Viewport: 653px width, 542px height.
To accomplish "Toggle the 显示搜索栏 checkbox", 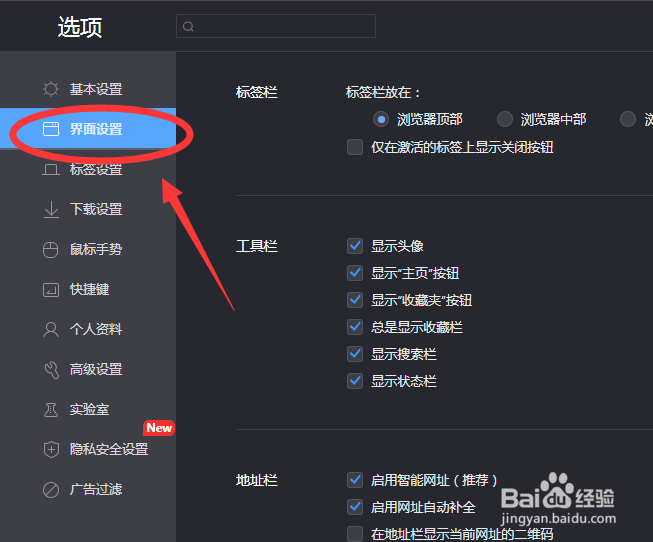I will point(355,354).
